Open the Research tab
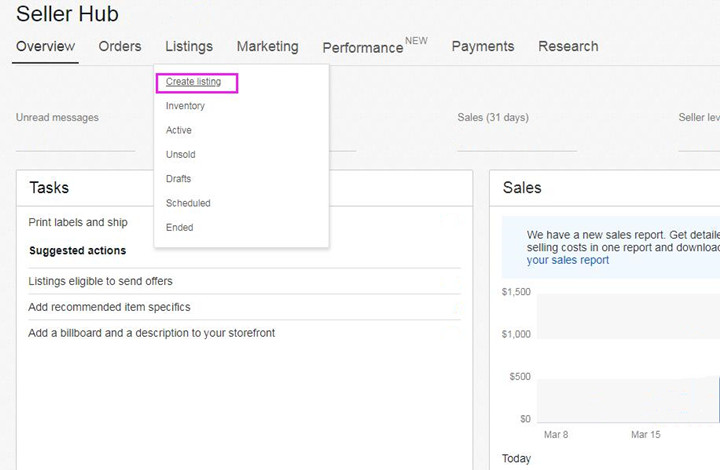Screen dimensions: 720x470 (x=568, y=47)
